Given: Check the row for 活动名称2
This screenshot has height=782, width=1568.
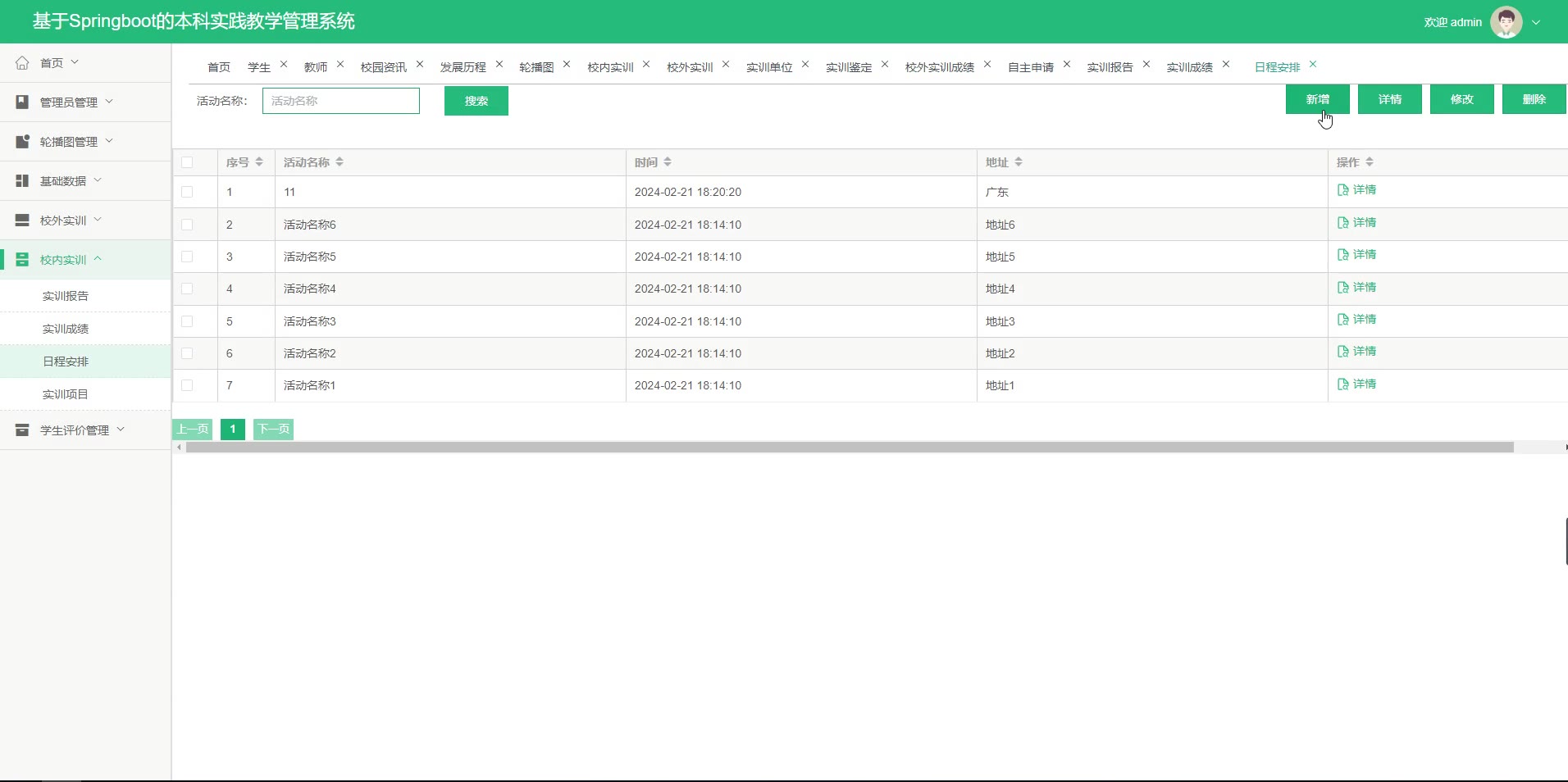Looking at the screenshot, I should tap(187, 353).
